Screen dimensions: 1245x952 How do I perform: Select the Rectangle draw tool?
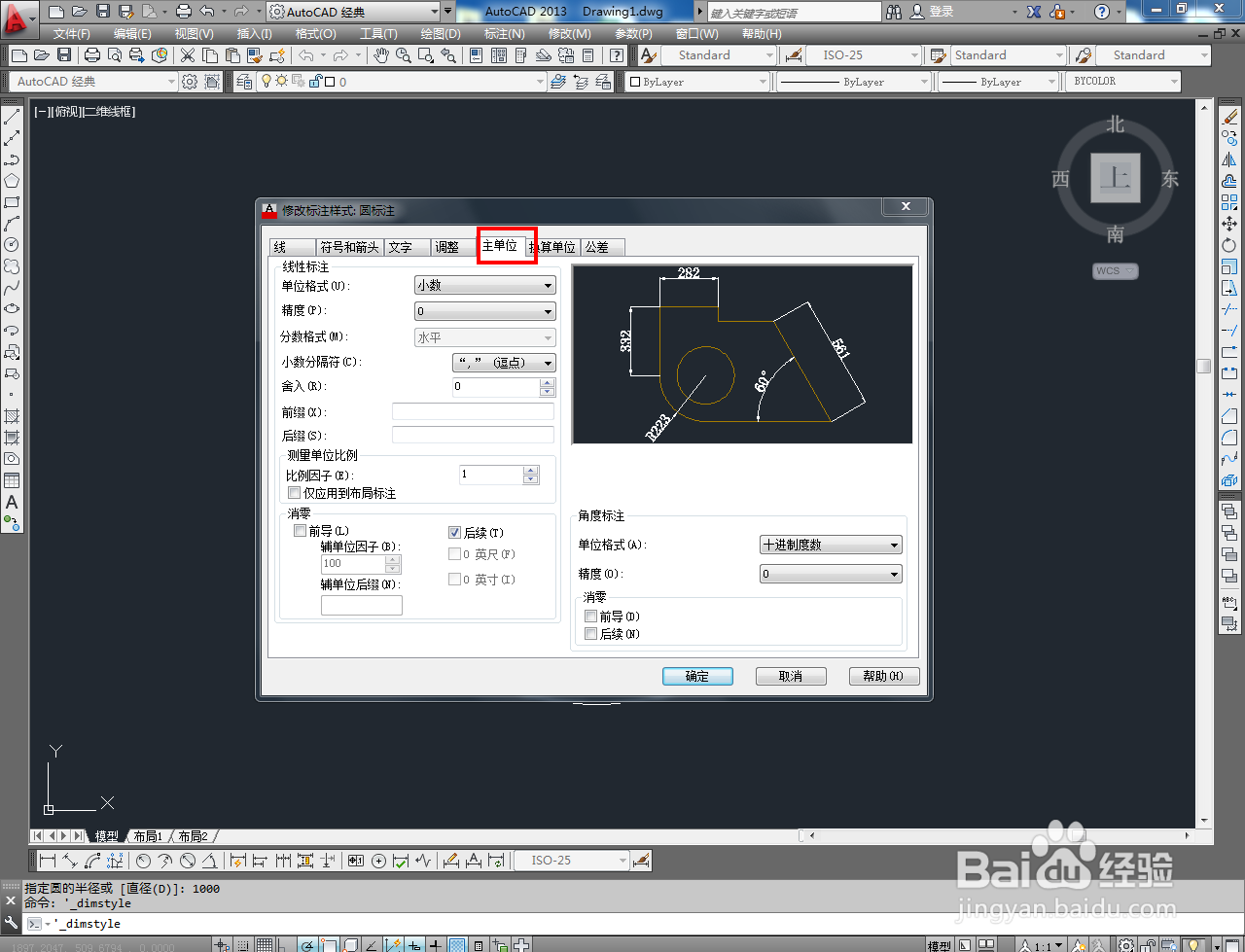(12, 202)
